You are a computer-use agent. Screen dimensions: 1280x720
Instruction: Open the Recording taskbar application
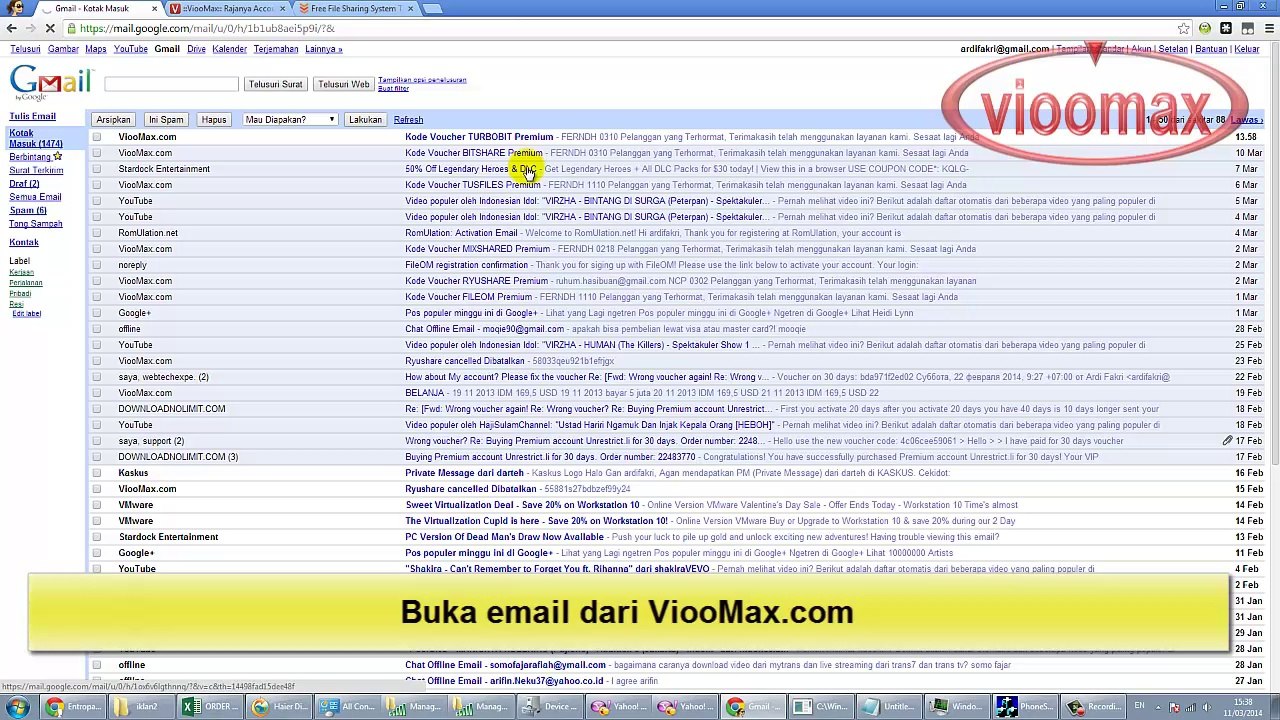click(x=1095, y=707)
